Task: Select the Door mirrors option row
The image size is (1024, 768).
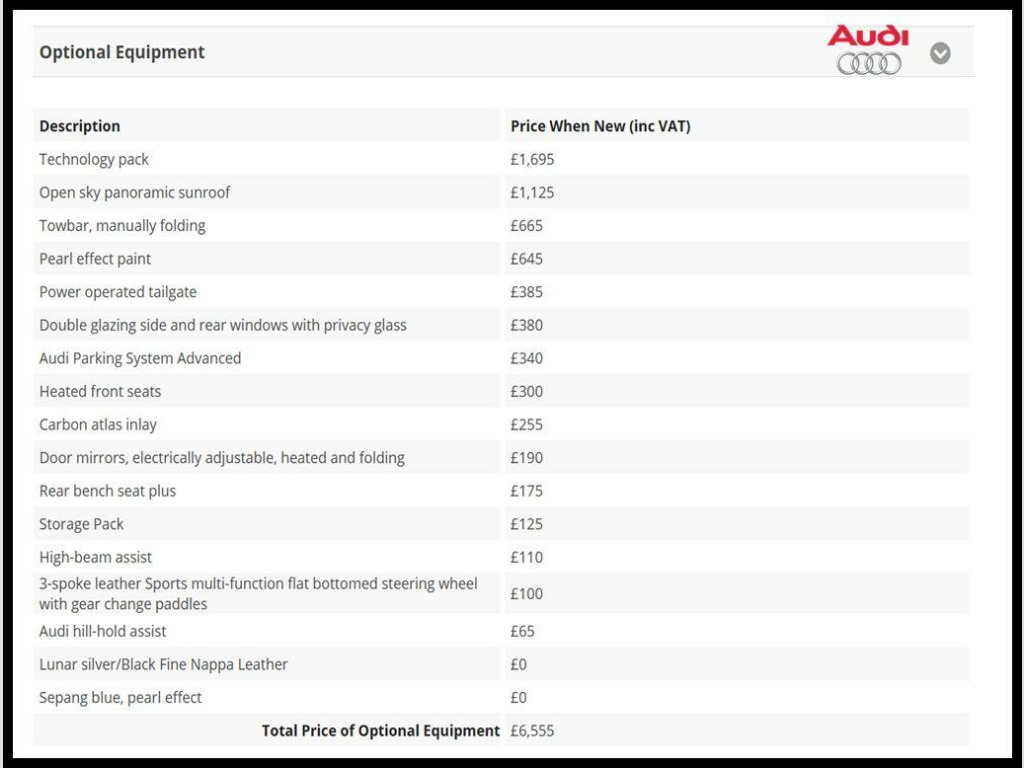Action: coord(222,457)
